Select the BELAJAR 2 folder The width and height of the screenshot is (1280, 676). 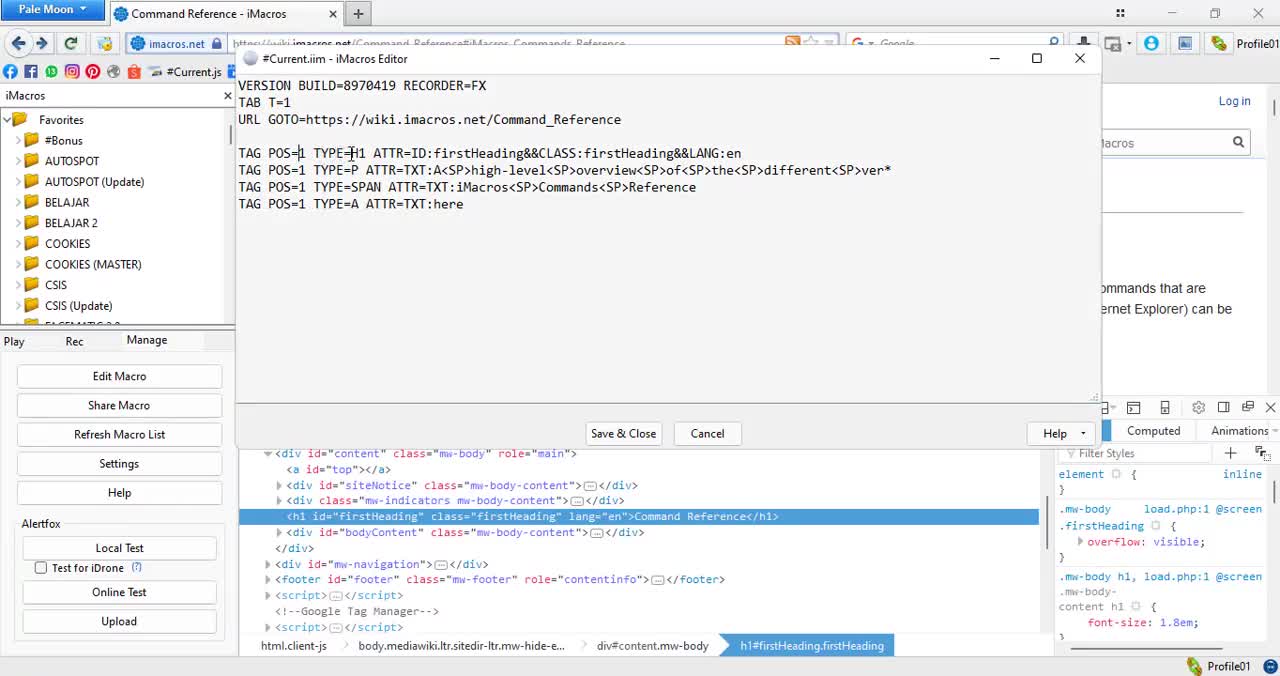coord(71,223)
